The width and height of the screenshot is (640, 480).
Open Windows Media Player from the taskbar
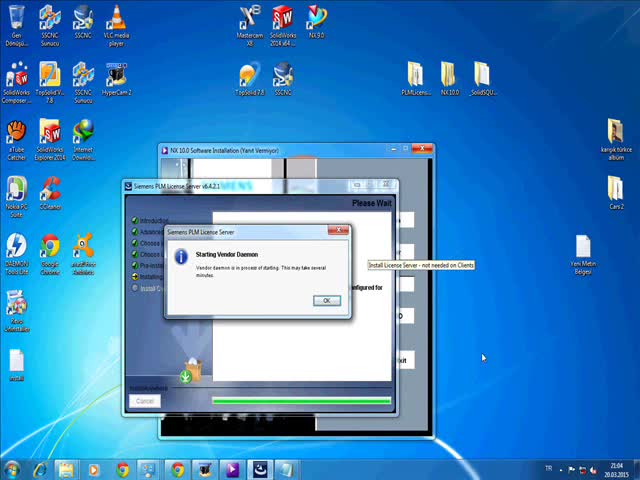coord(93,470)
